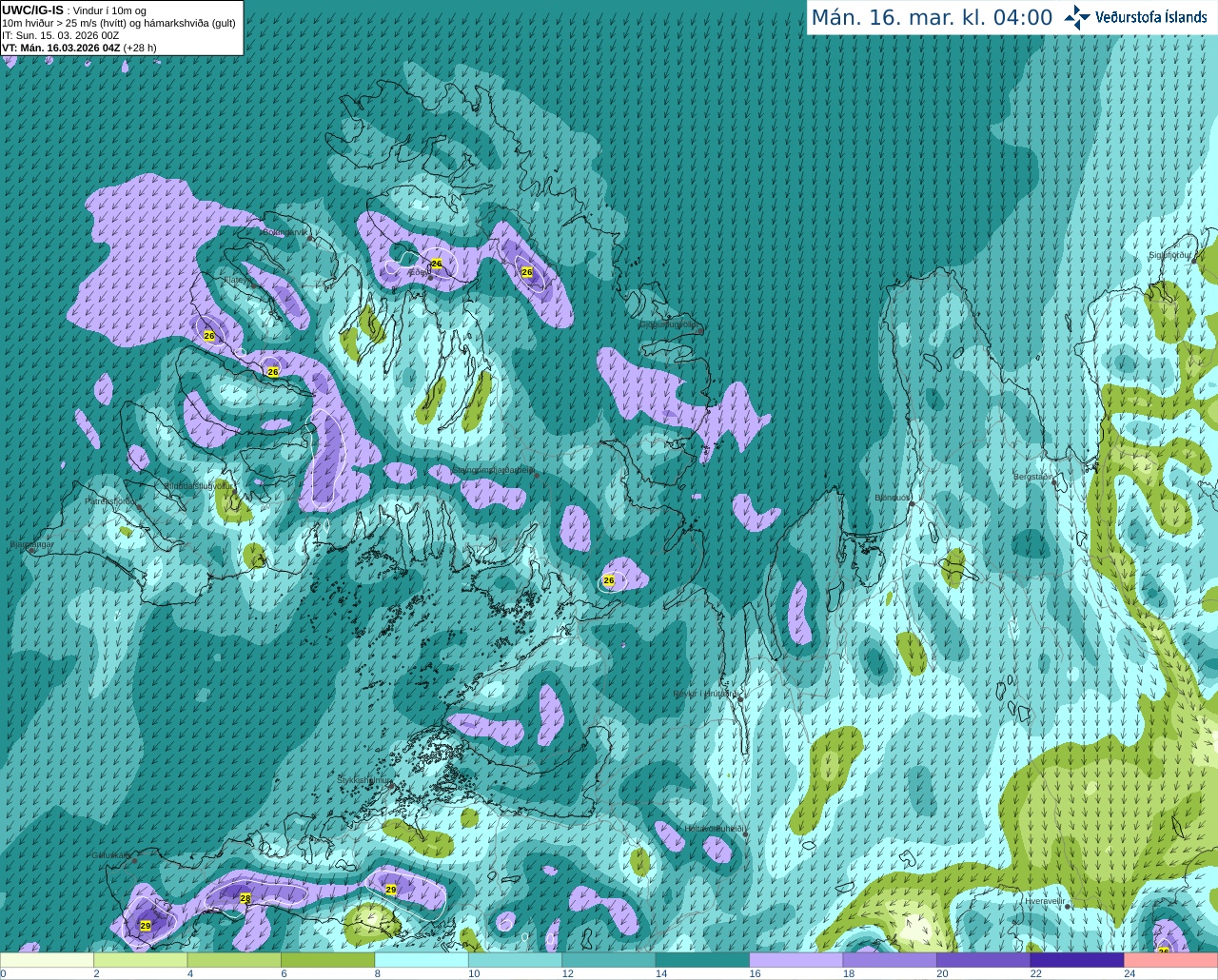
Task: Click the Flateyri place label
Action: (239, 281)
